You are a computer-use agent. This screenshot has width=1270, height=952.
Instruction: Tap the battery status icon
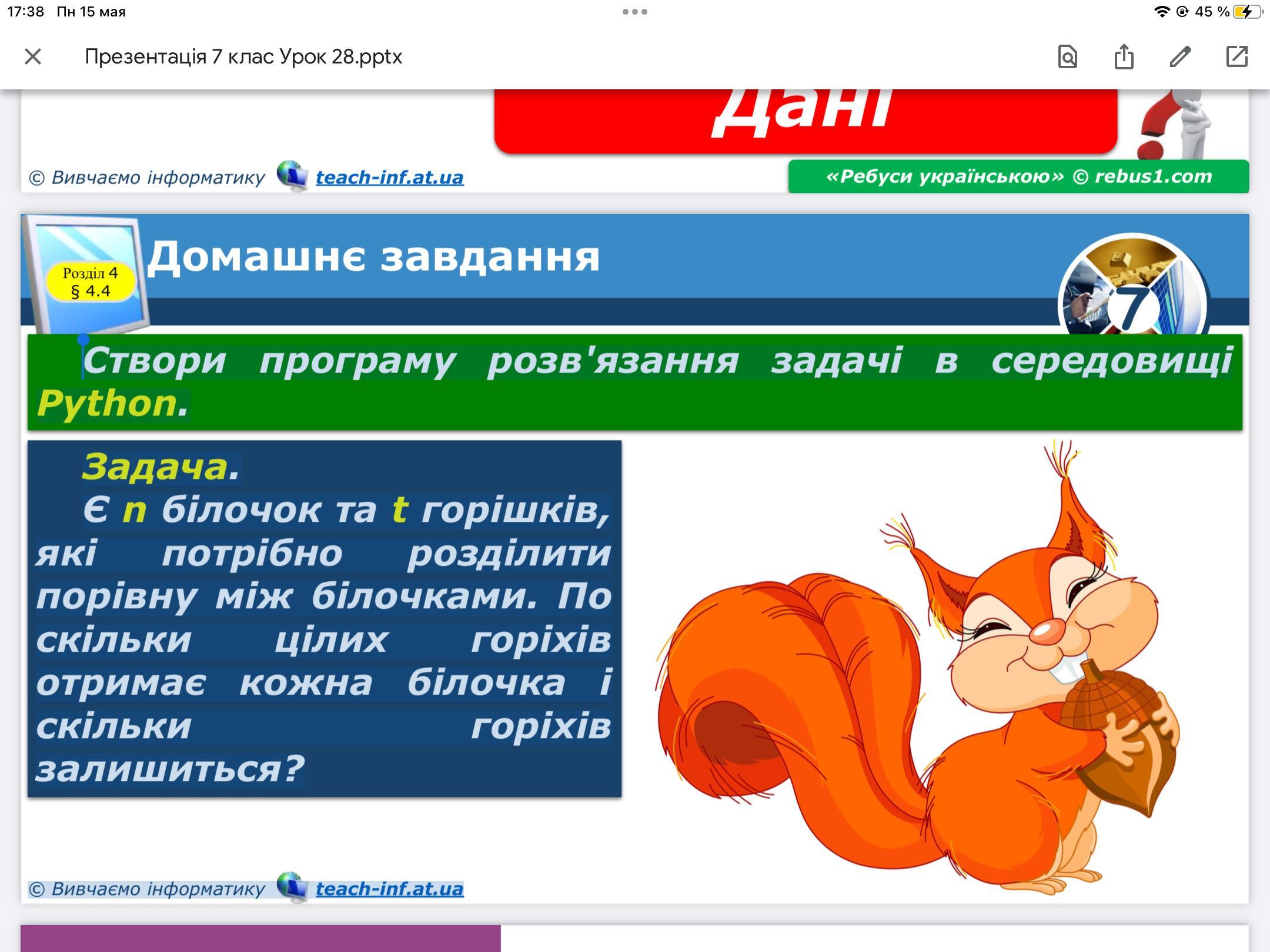click(x=1246, y=12)
